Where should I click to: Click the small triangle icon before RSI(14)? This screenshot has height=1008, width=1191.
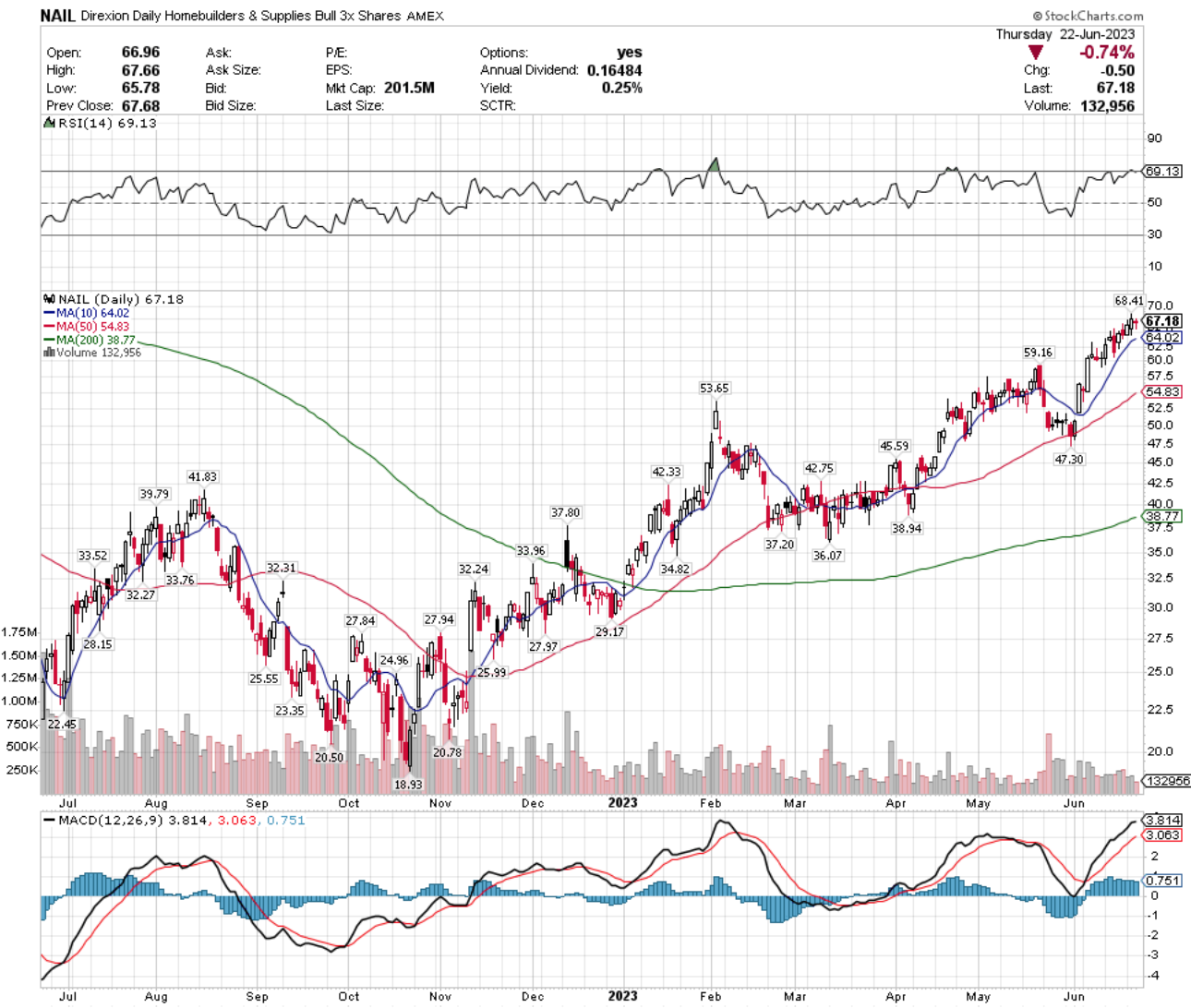click(49, 123)
